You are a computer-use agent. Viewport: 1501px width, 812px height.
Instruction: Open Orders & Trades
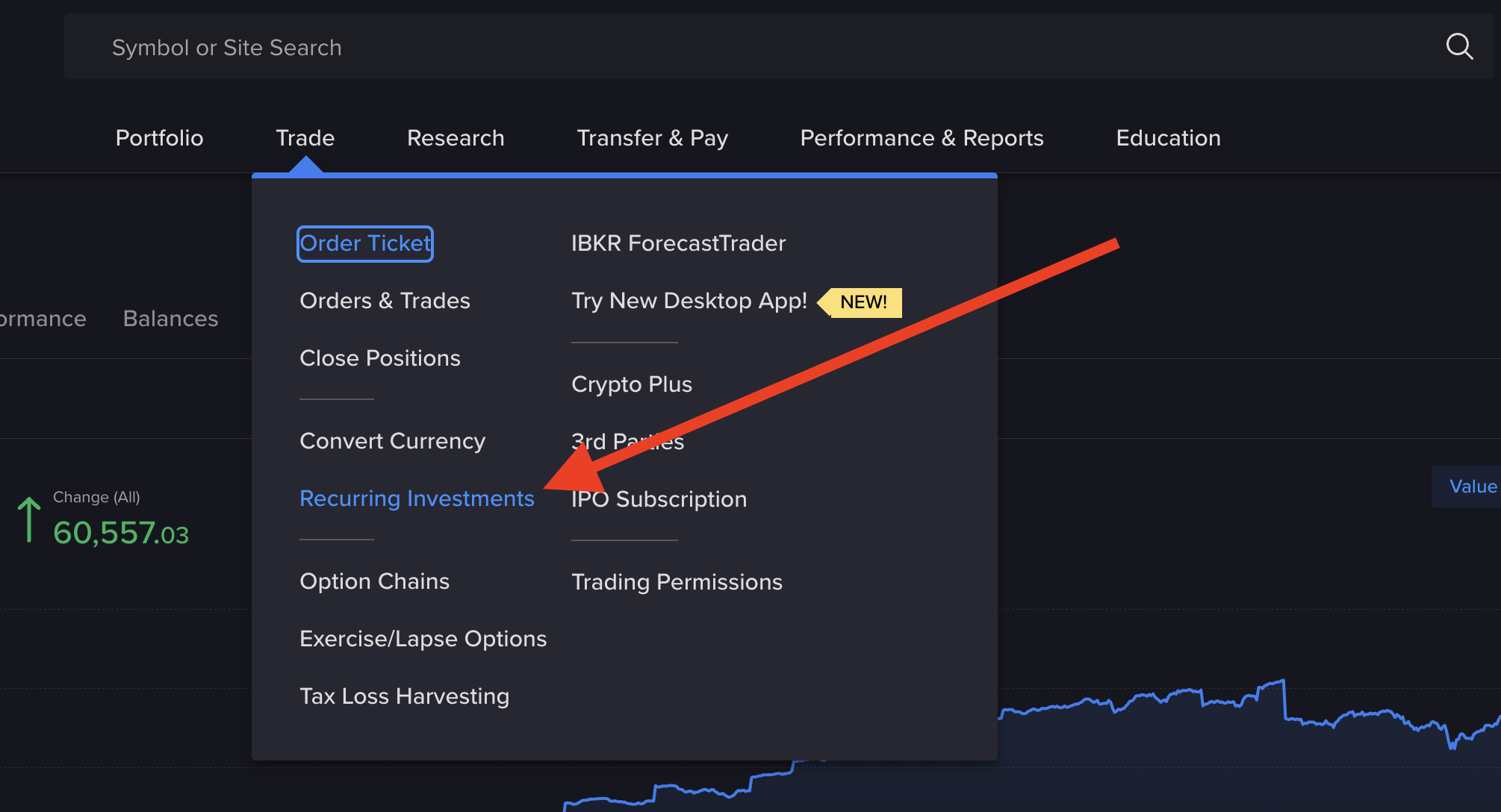(385, 301)
